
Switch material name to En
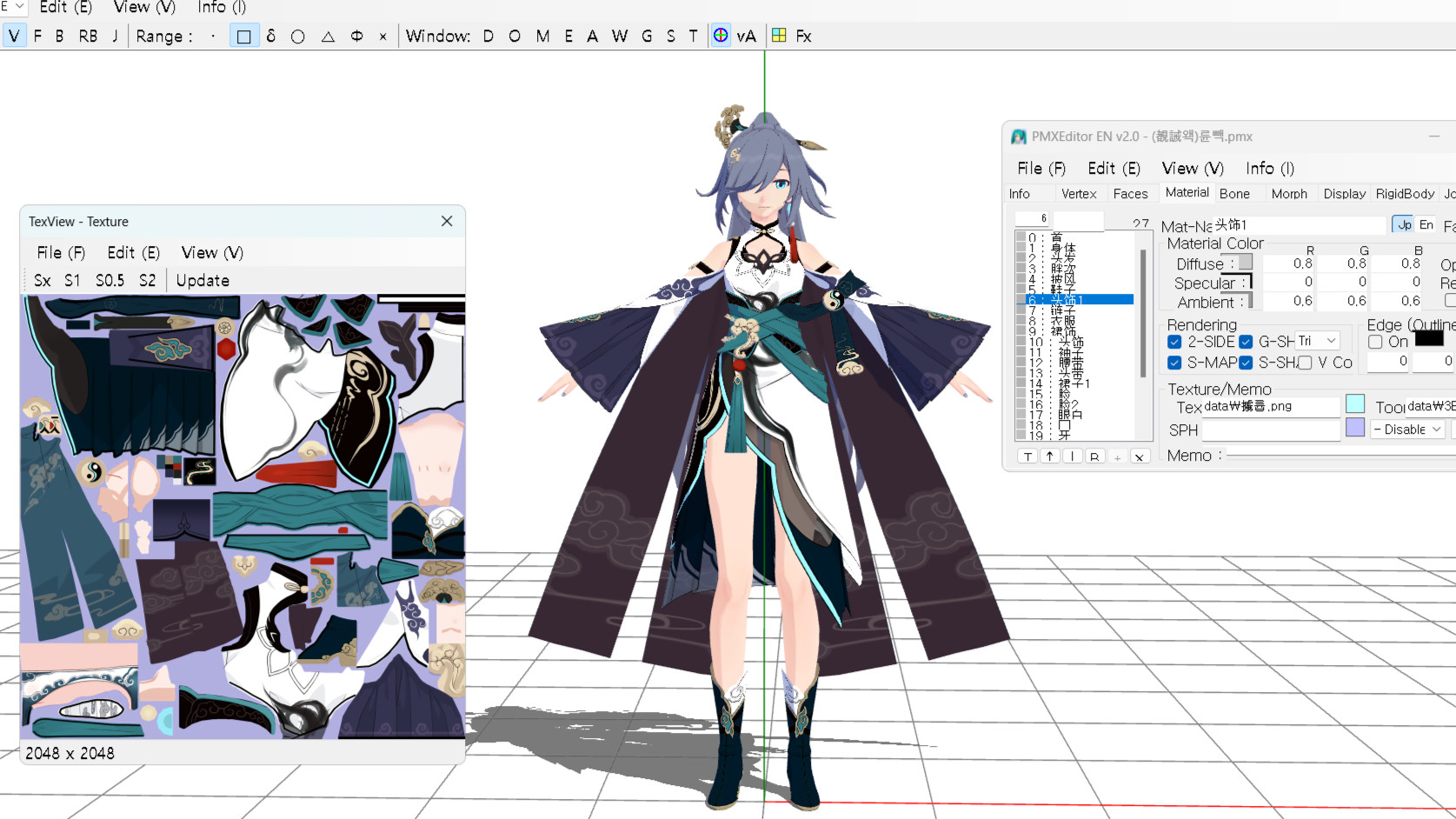(x=1426, y=224)
